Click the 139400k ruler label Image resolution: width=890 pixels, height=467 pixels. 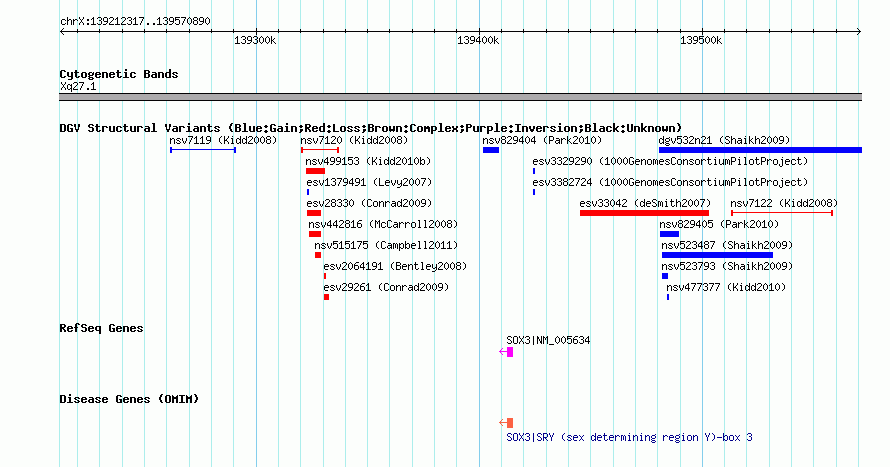coord(478,40)
